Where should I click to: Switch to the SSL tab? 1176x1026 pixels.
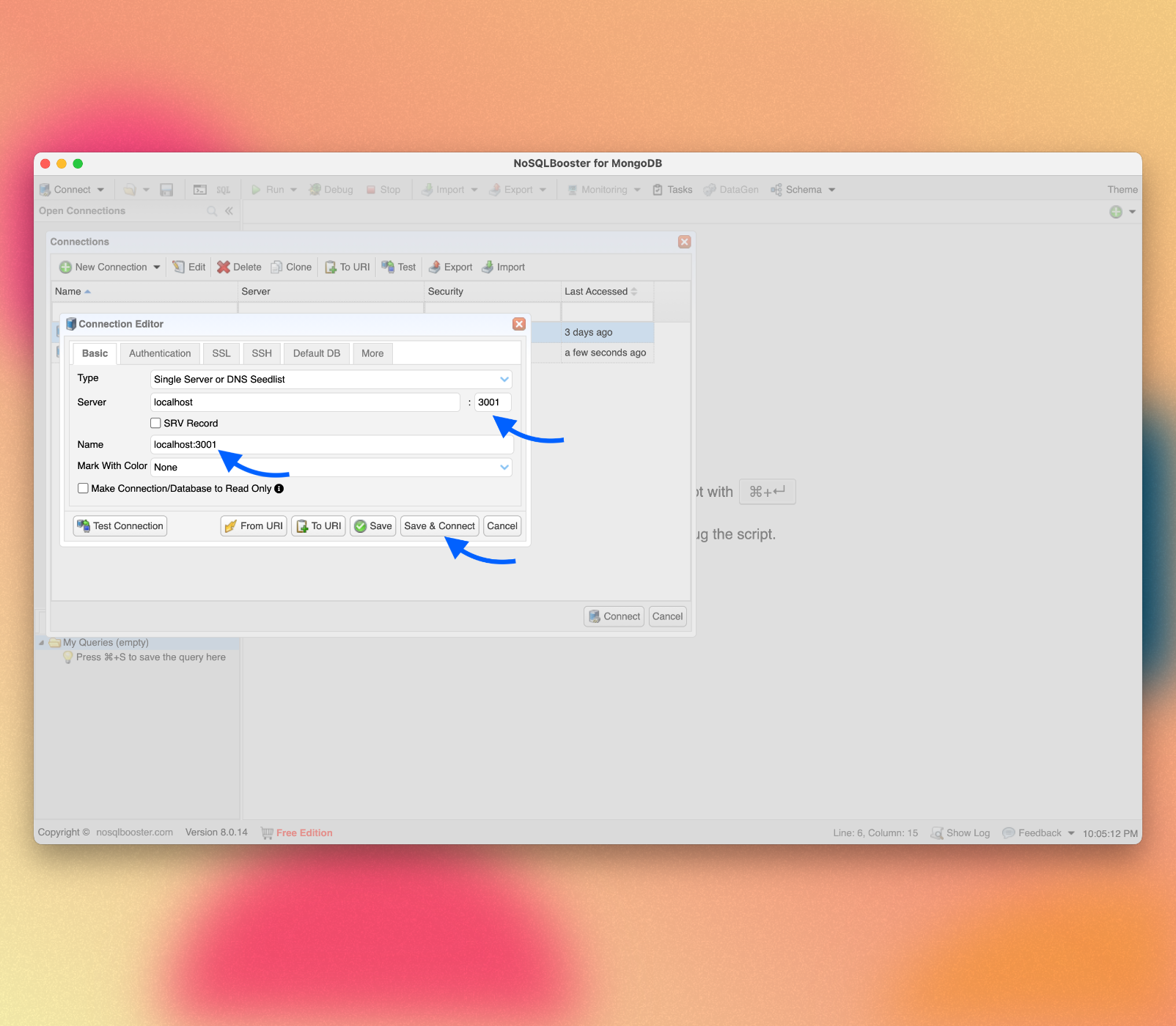(221, 353)
